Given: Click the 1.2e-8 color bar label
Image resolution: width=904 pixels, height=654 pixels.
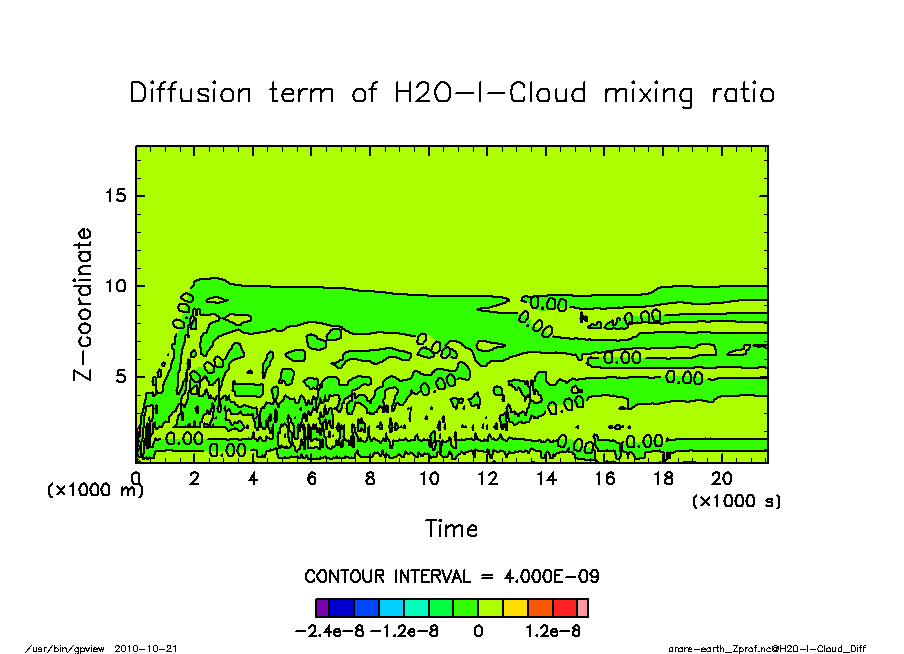Looking at the screenshot, I should (x=552, y=631).
